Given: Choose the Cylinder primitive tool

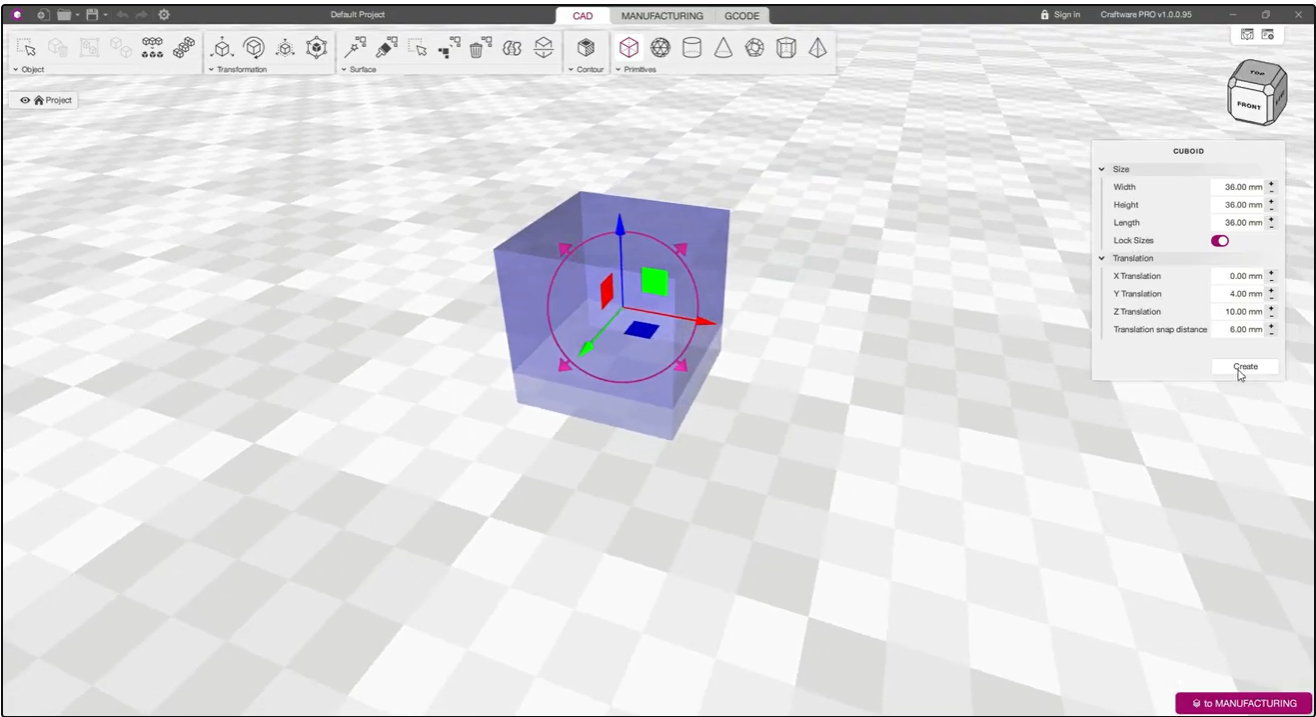Looking at the screenshot, I should [691, 47].
